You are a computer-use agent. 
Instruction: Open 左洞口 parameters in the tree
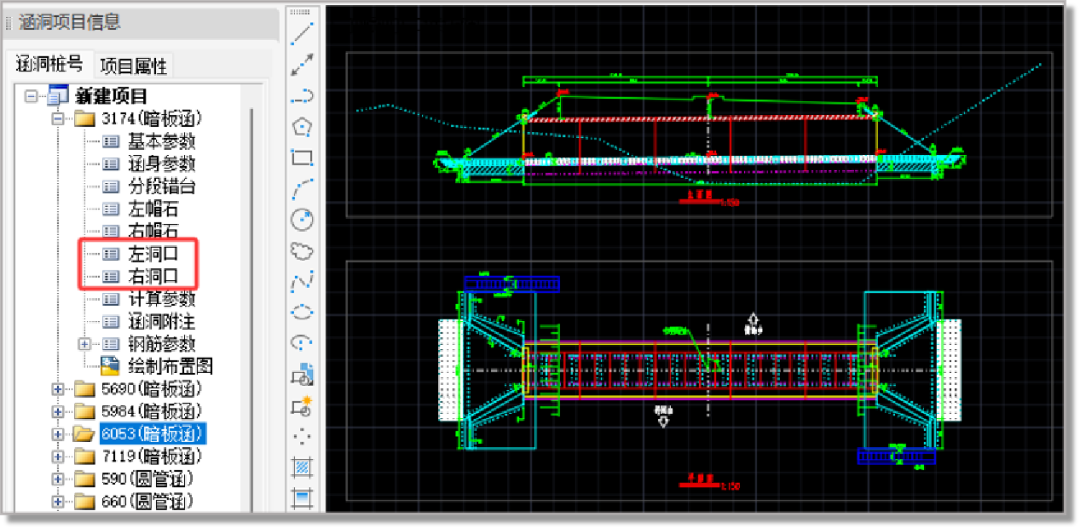(153, 254)
